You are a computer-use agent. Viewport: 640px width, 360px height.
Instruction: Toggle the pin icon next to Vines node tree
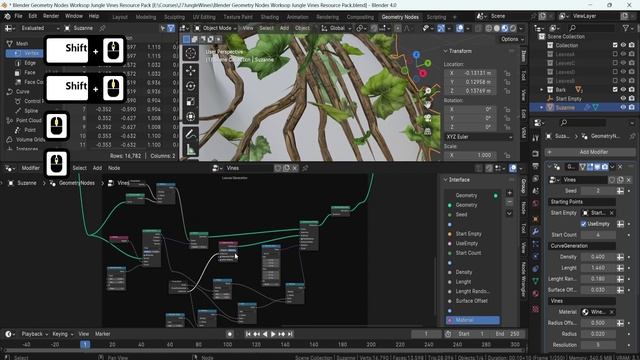pos(305,168)
